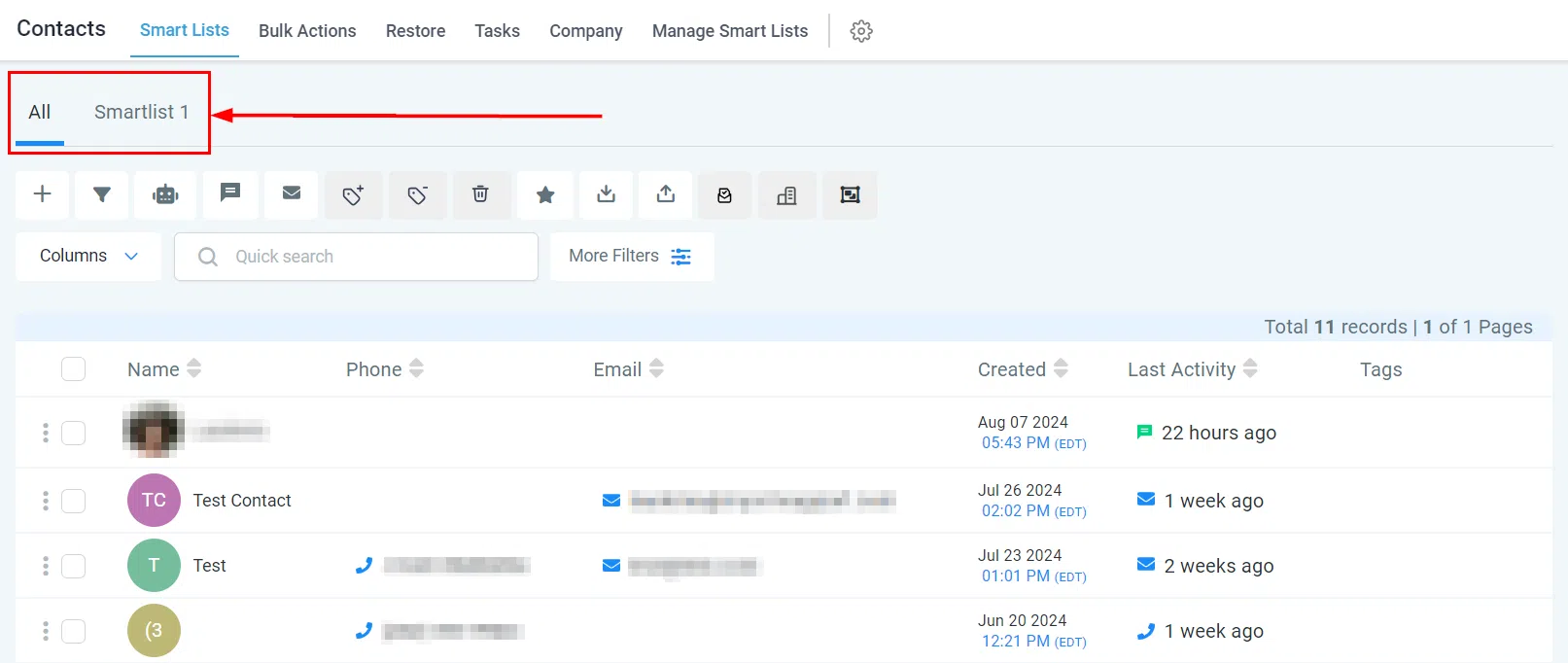Click the '22 hours ago' activity

point(1219,433)
